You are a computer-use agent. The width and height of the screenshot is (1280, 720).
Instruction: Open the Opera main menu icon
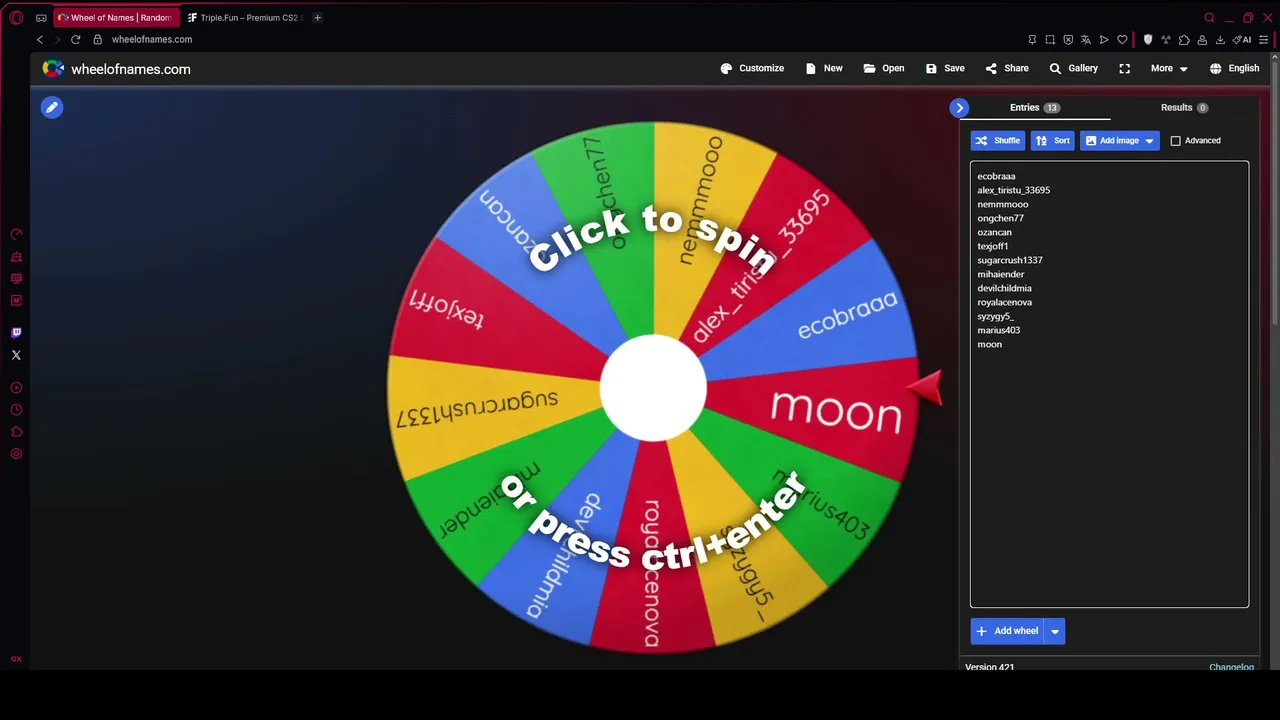(x=16, y=17)
